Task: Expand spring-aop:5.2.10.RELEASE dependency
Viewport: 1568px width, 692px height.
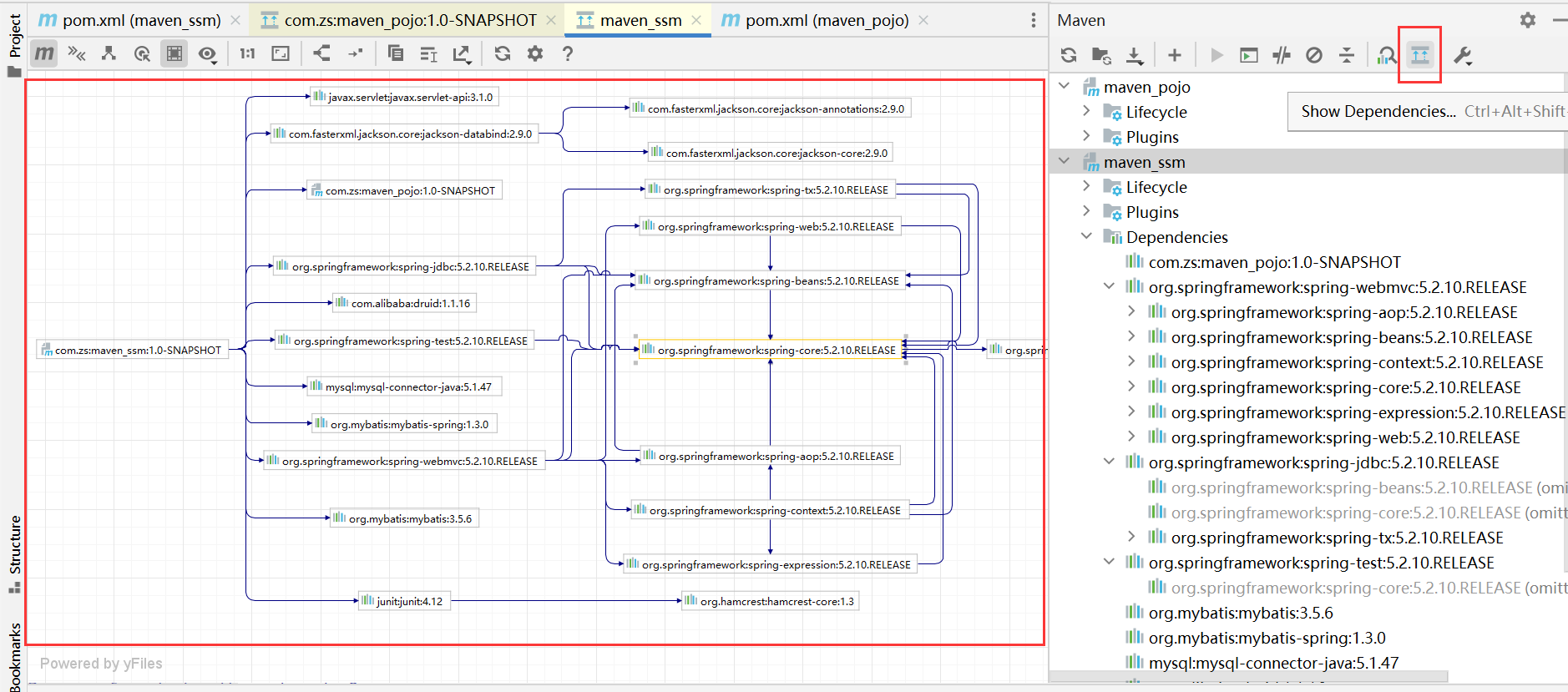Action: tap(1131, 311)
